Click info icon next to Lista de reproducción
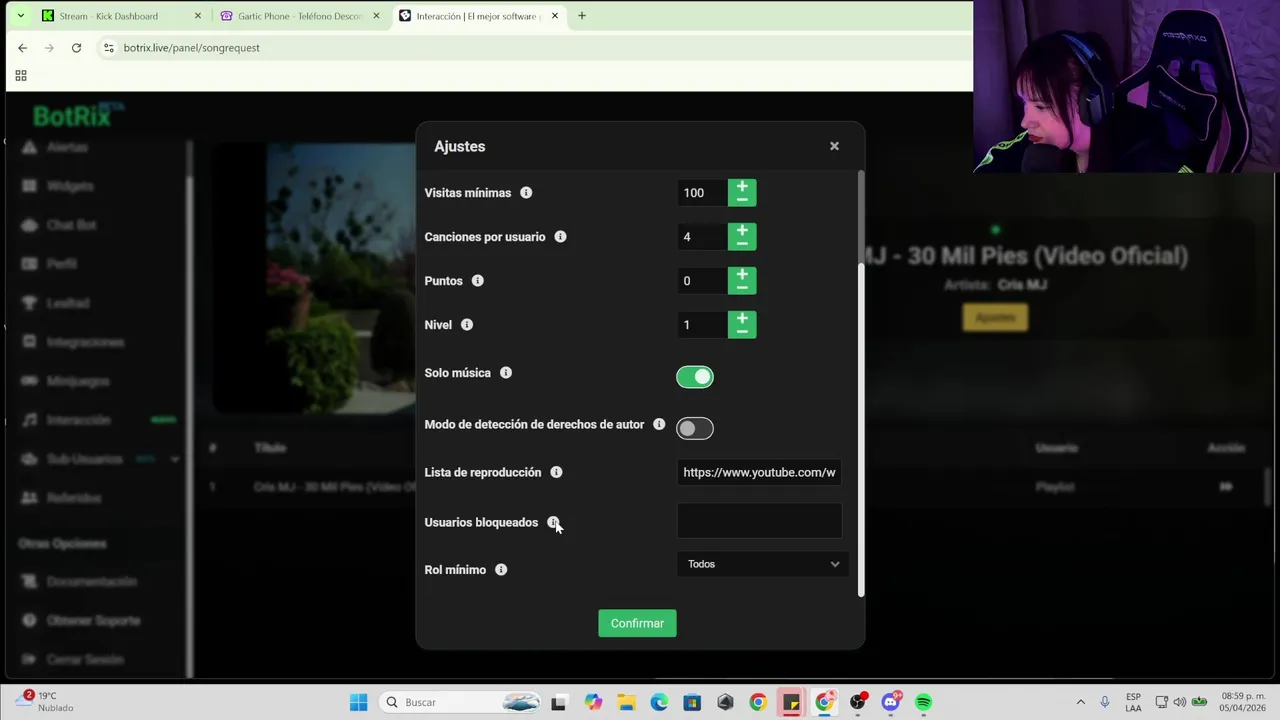This screenshot has height=720, width=1280. pos(556,473)
